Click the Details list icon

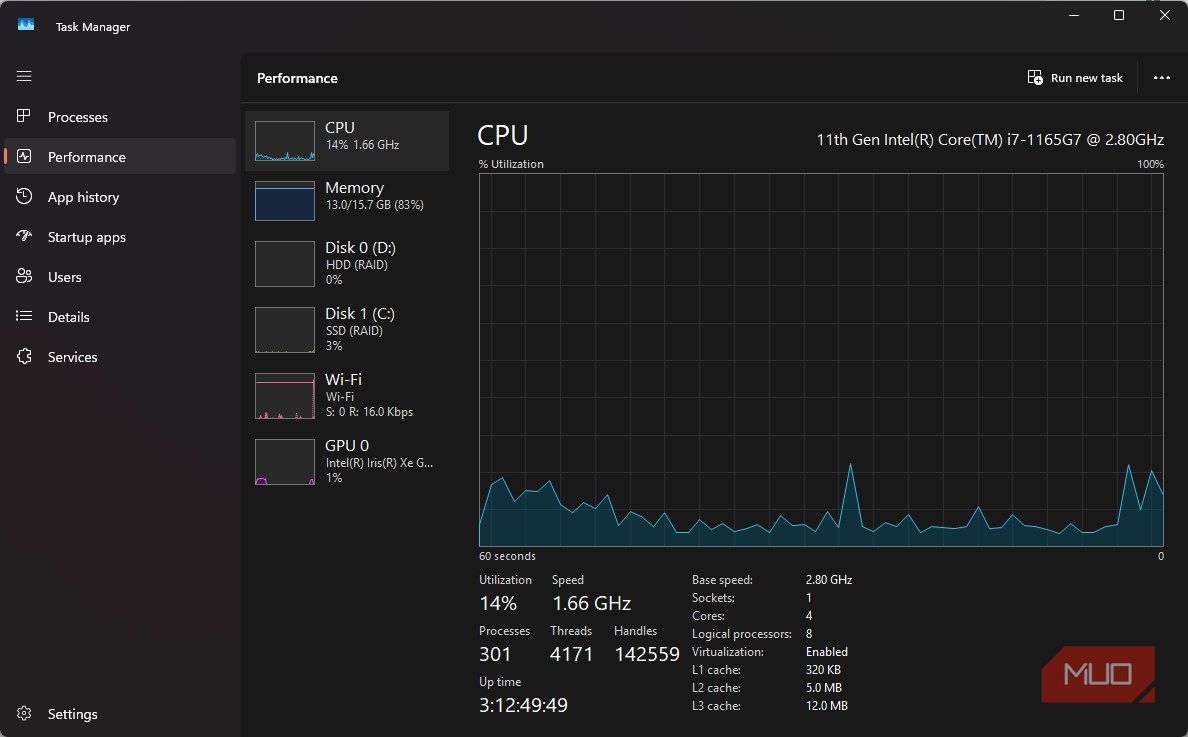coord(24,316)
